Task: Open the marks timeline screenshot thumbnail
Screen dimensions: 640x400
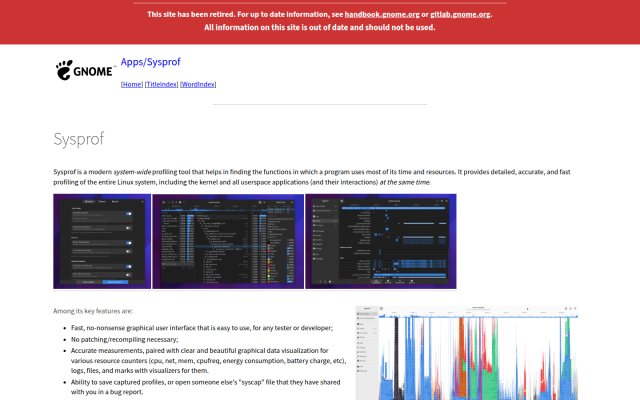Action: tap(381, 241)
